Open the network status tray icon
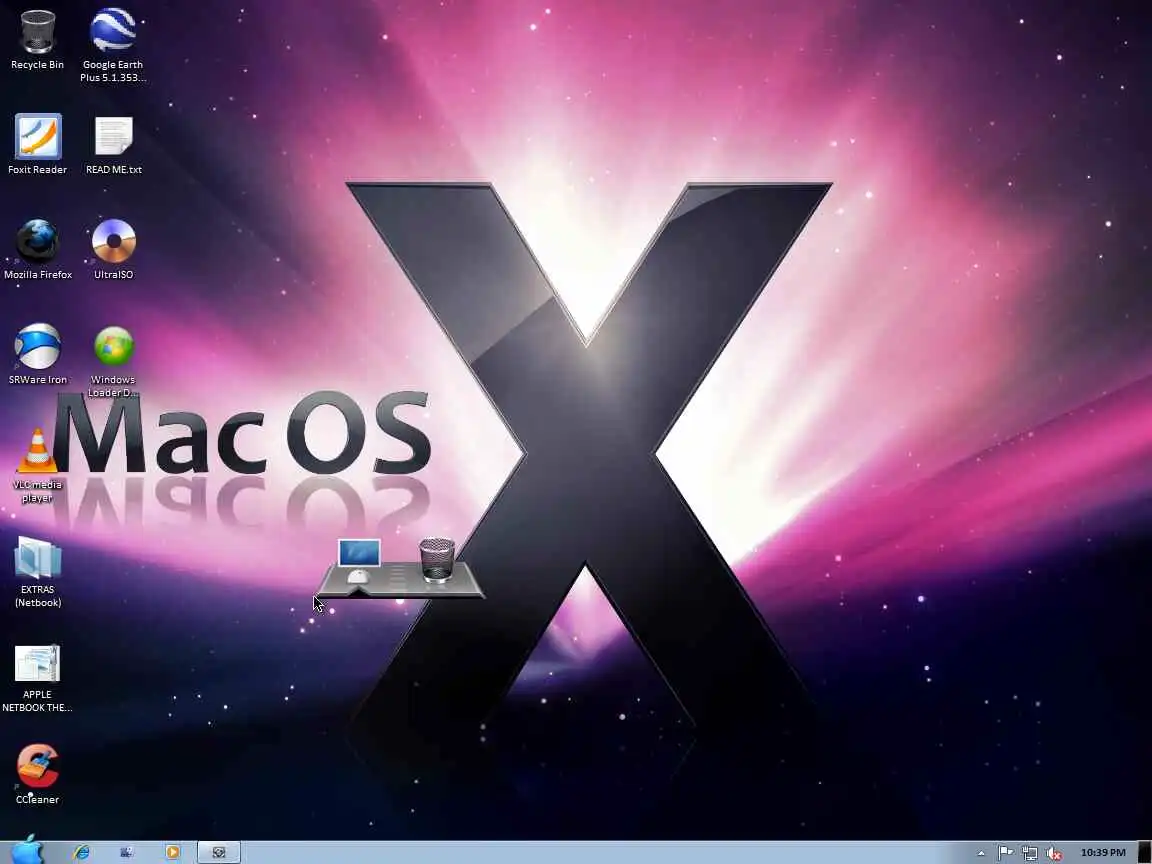 (x=1030, y=853)
